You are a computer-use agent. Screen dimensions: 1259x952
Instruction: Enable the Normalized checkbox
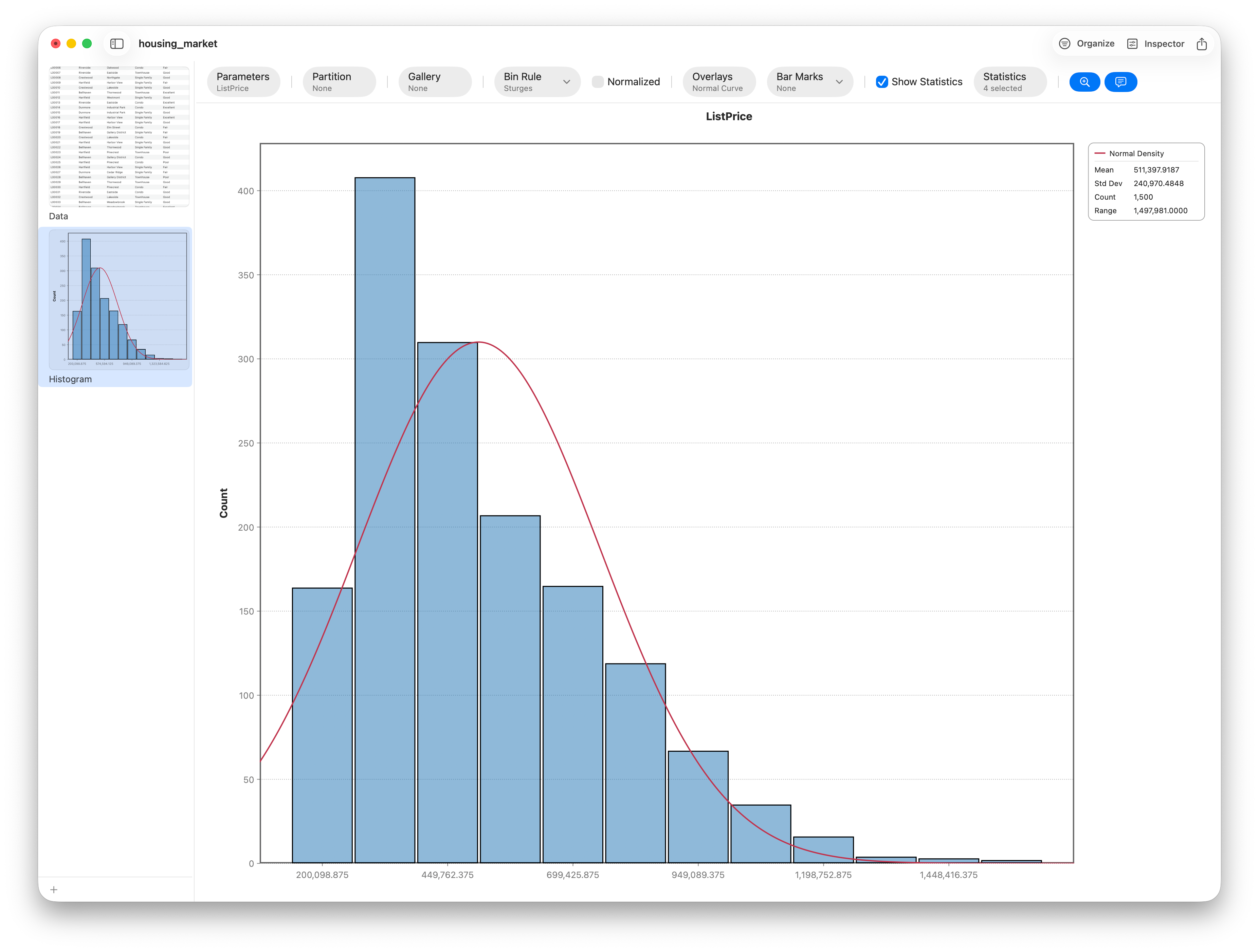pos(598,82)
